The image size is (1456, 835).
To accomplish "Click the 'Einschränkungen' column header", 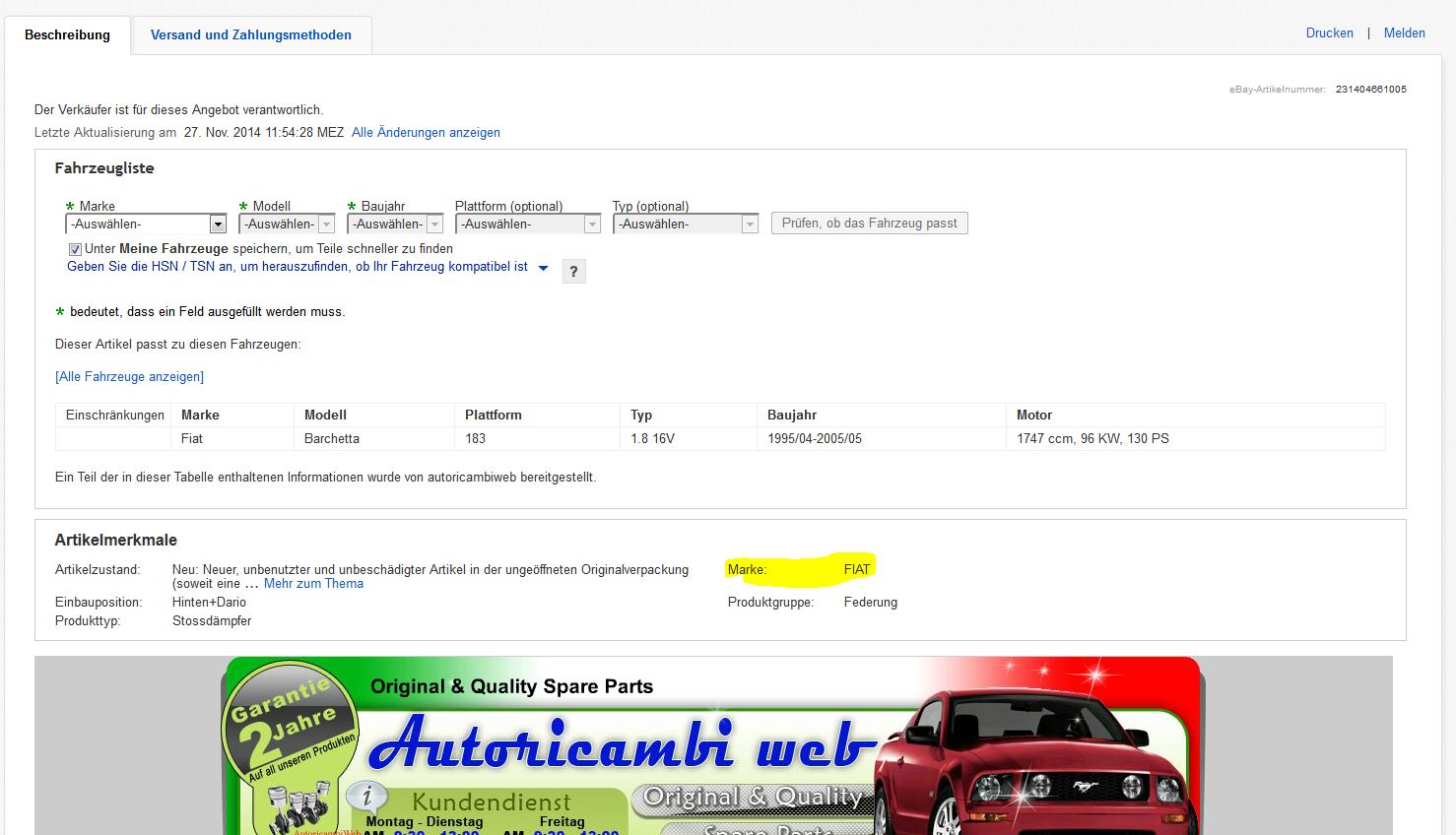I will point(115,415).
